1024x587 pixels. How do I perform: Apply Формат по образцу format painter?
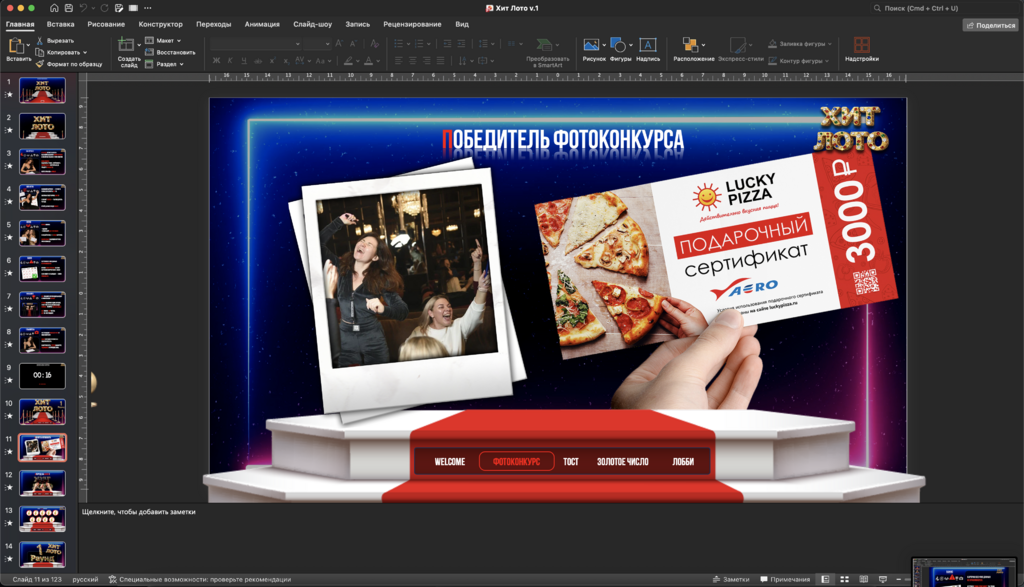pyautogui.click(x=69, y=64)
